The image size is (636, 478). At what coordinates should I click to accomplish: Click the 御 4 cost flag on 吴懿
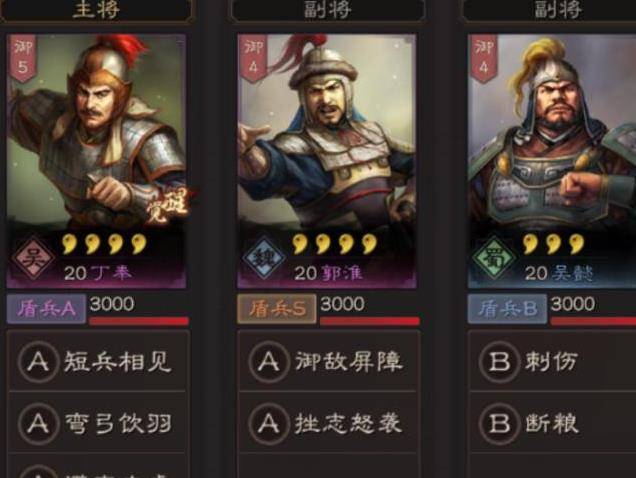(x=483, y=58)
